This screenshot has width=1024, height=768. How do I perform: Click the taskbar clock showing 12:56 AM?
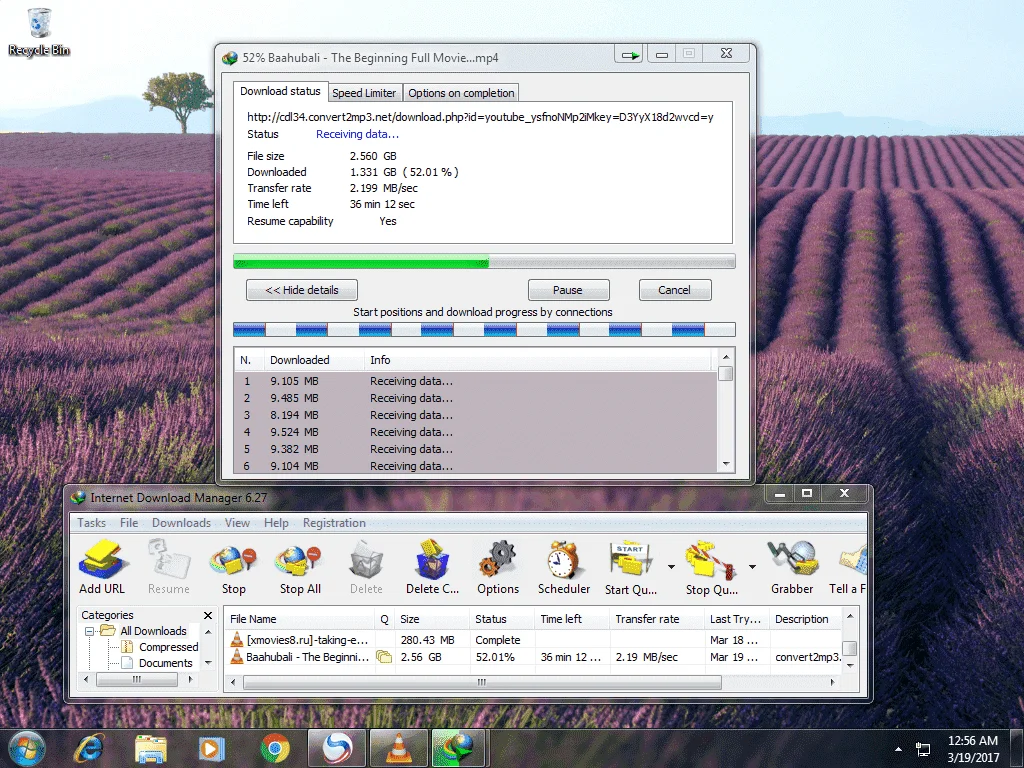coord(973,749)
